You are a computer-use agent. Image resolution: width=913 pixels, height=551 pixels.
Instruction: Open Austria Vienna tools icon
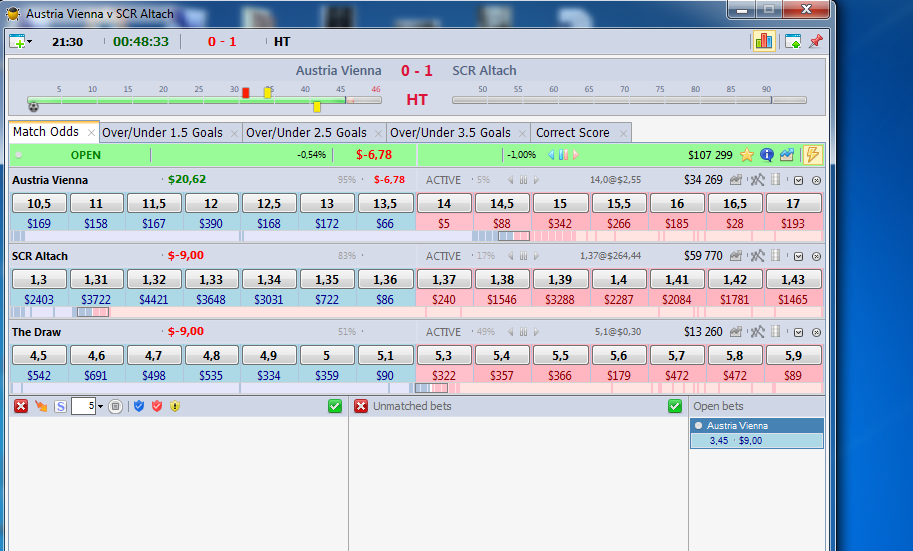(x=757, y=180)
